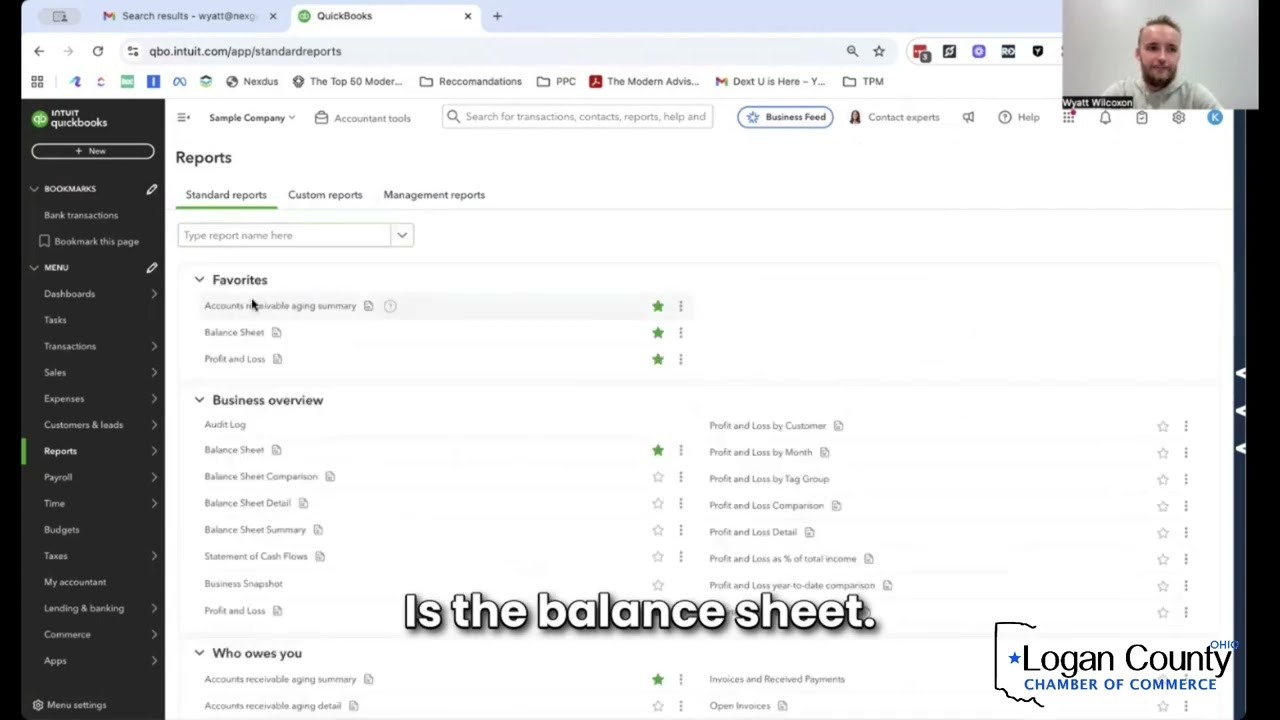Close the QuickBooks browser tab

(467, 16)
